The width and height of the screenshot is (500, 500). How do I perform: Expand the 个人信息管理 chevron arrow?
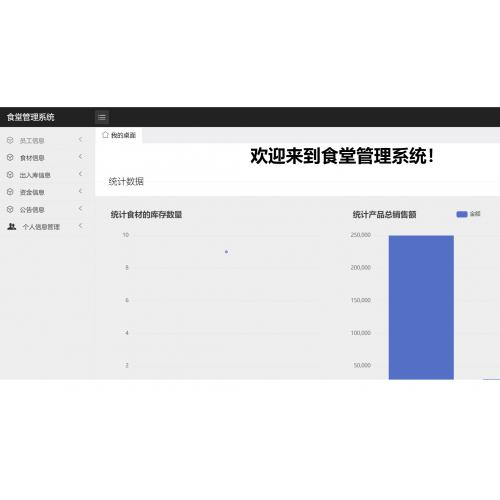pos(80,226)
